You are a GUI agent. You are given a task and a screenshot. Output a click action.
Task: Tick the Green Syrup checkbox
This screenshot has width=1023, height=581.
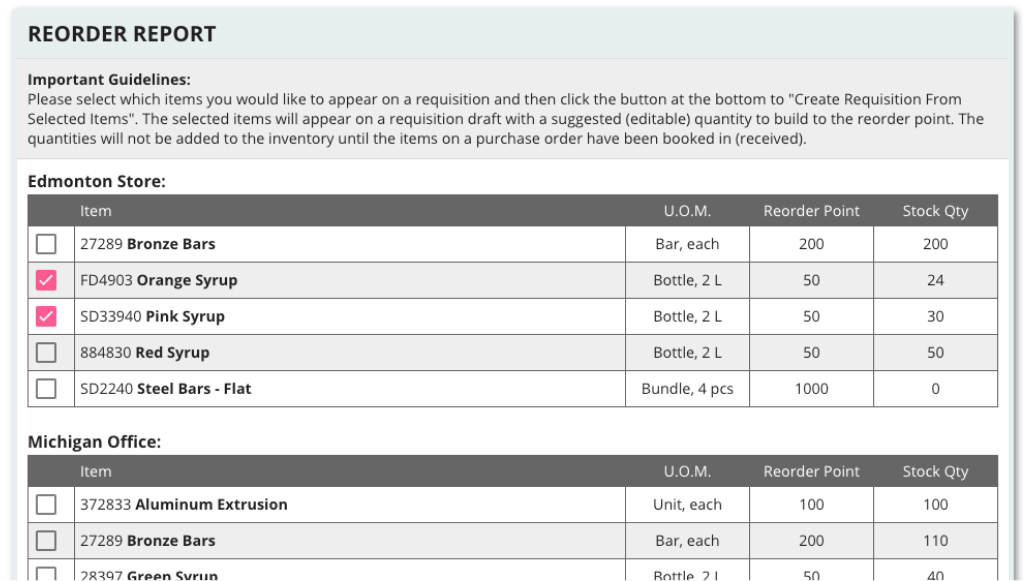click(46, 574)
